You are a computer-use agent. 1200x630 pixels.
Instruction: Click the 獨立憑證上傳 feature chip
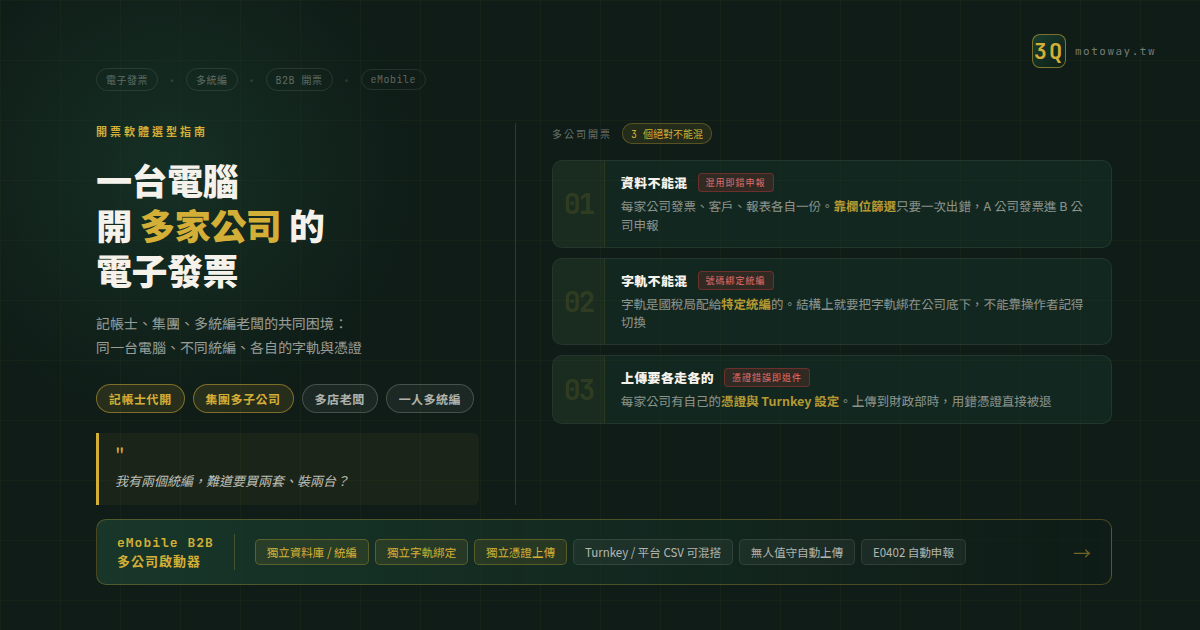(x=521, y=552)
